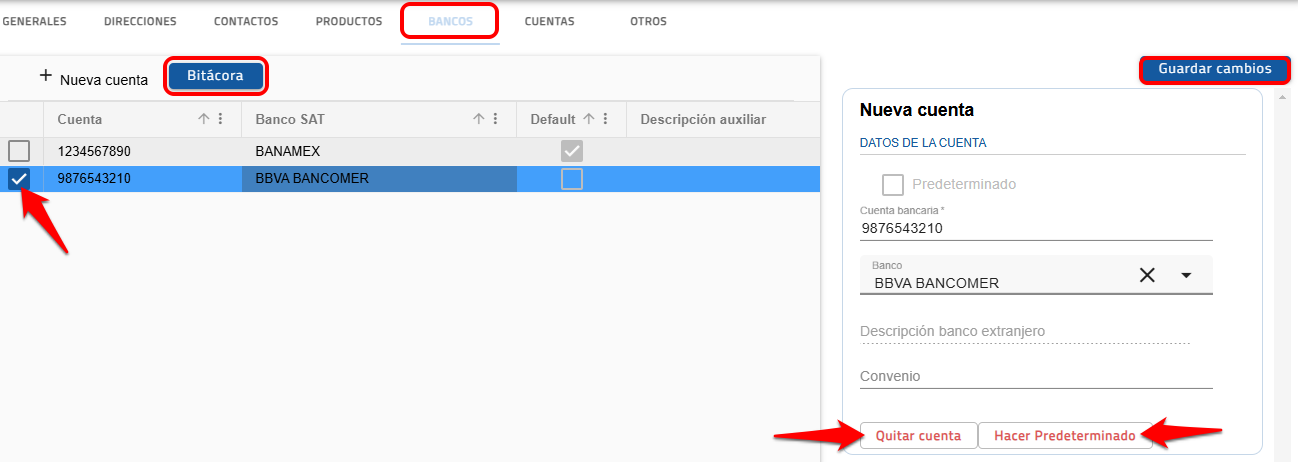Click the Quitar cuenta button
The height and width of the screenshot is (462, 1298).
[x=918, y=436]
